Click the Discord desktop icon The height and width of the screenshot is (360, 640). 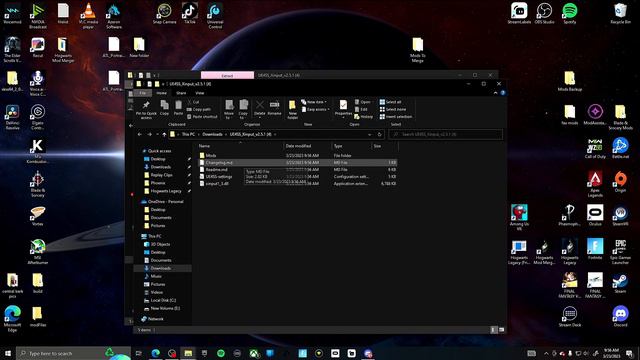pyautogui.click(x=620, y=317)
